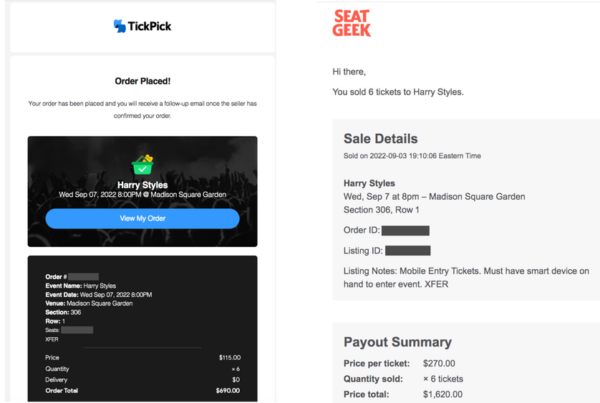Click the green ticket basket checkmark icon
Screen dimensions: 600x403
pyautogui.click(x=141, y=165)
